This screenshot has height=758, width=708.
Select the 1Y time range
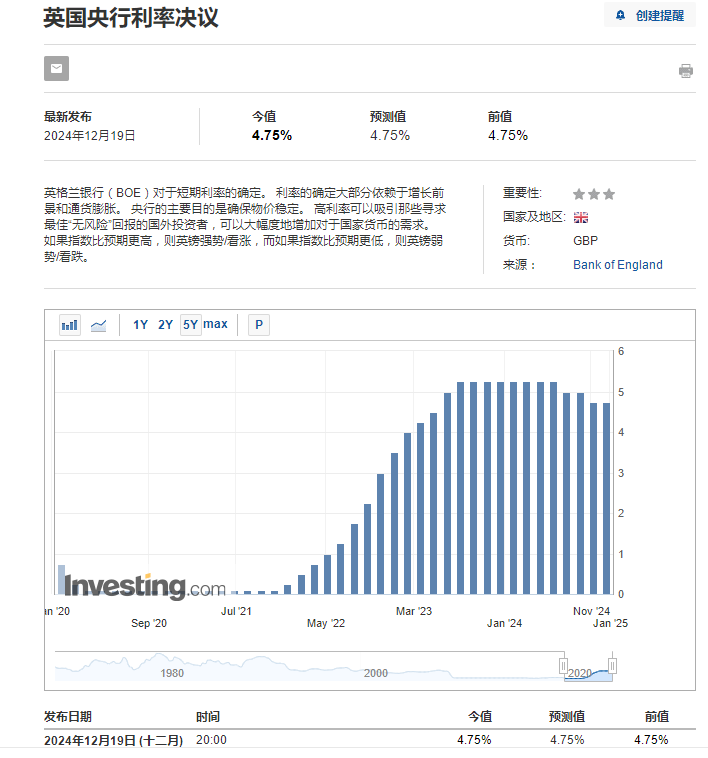coord(140,324)
